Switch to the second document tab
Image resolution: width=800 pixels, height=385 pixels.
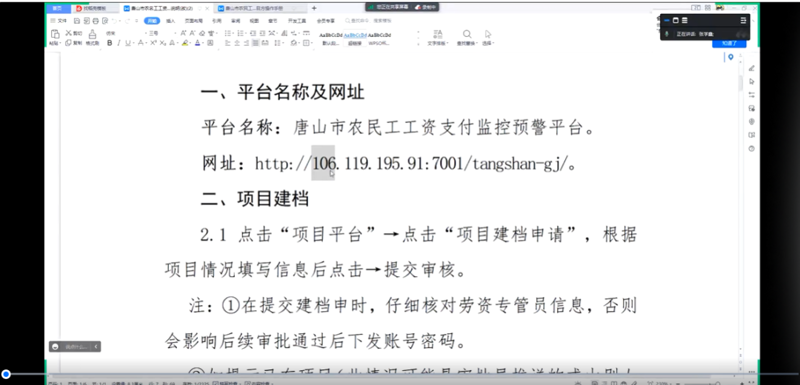260,8
